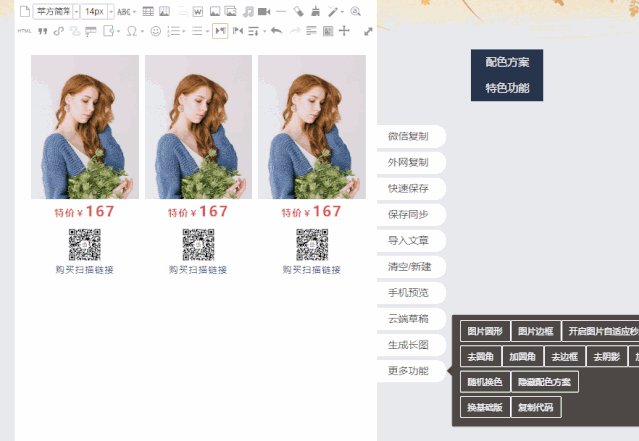Expand the magic wand options arrow
The width and height of the screenshot is (639, 441).
click(342, 12)
